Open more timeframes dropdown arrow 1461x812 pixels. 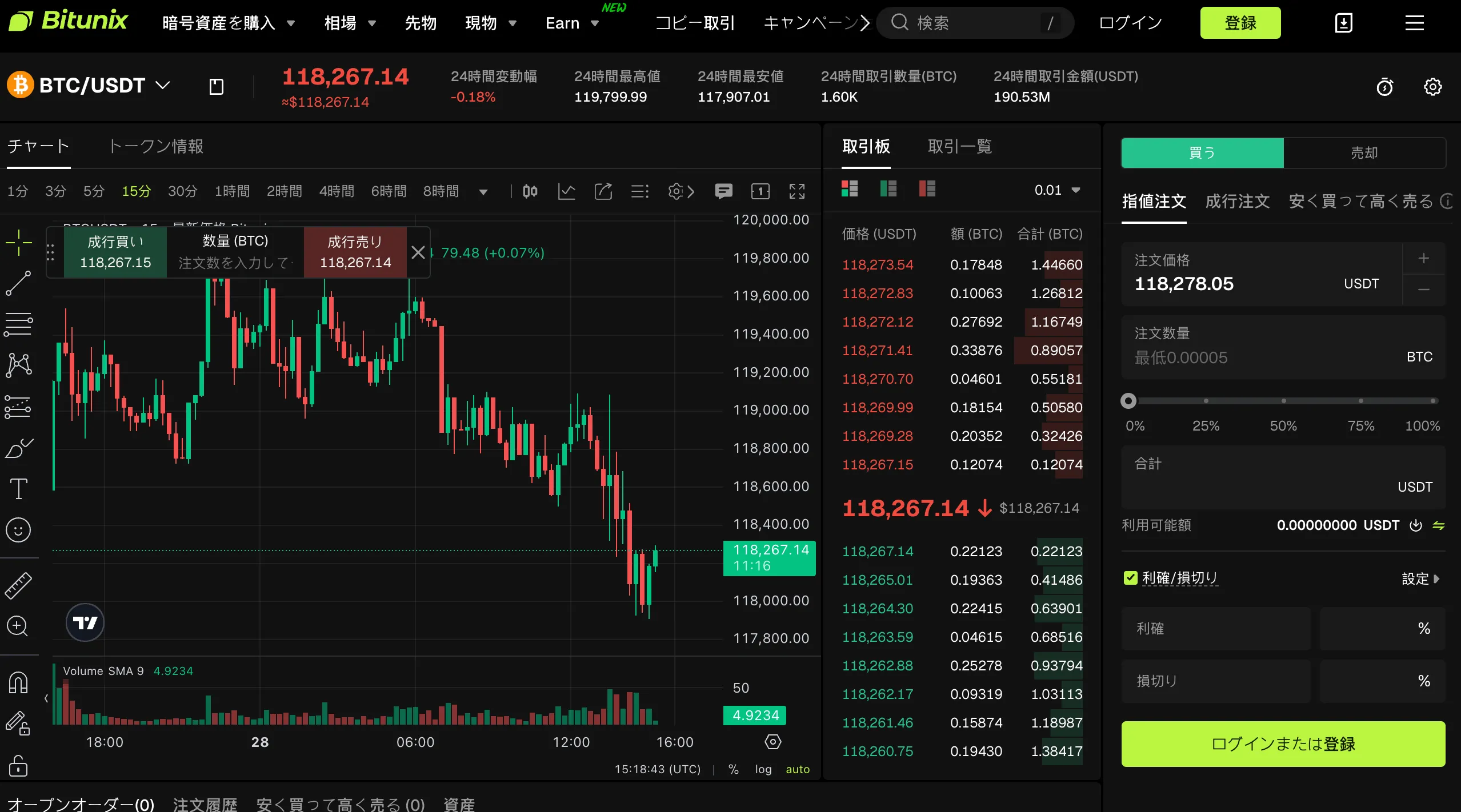(483, 192)
